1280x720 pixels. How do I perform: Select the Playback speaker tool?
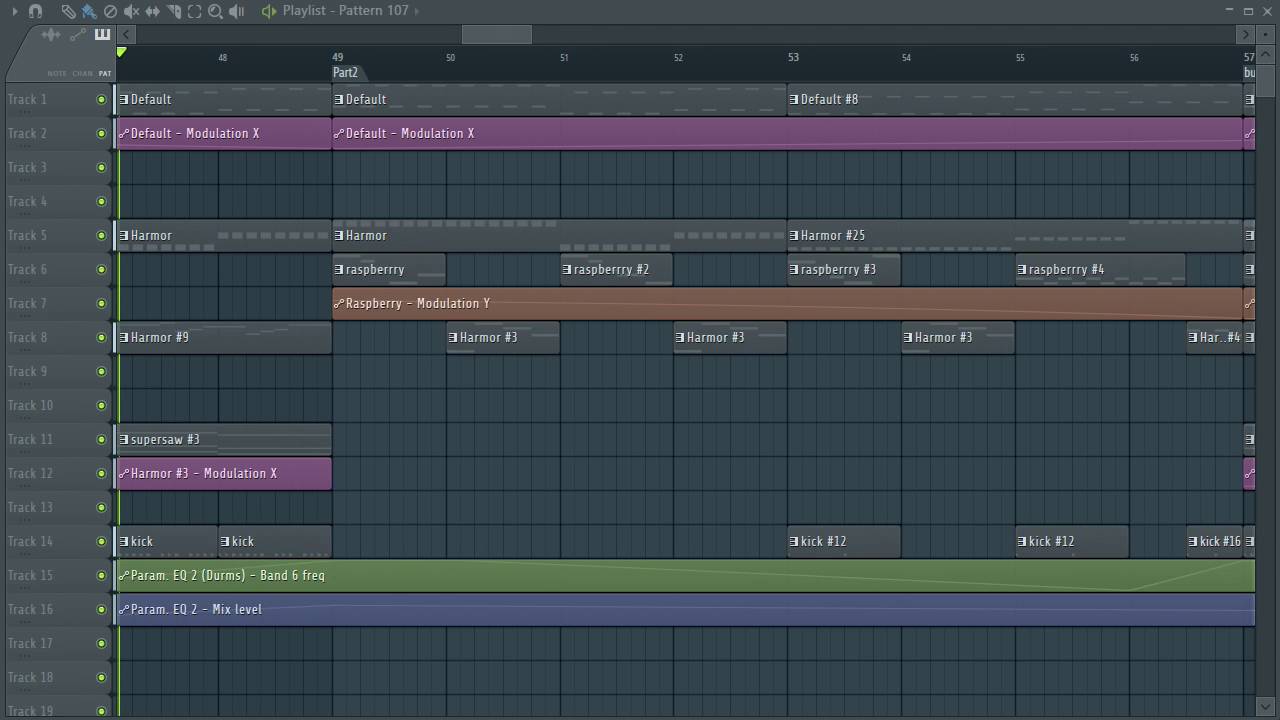(236, 11)
